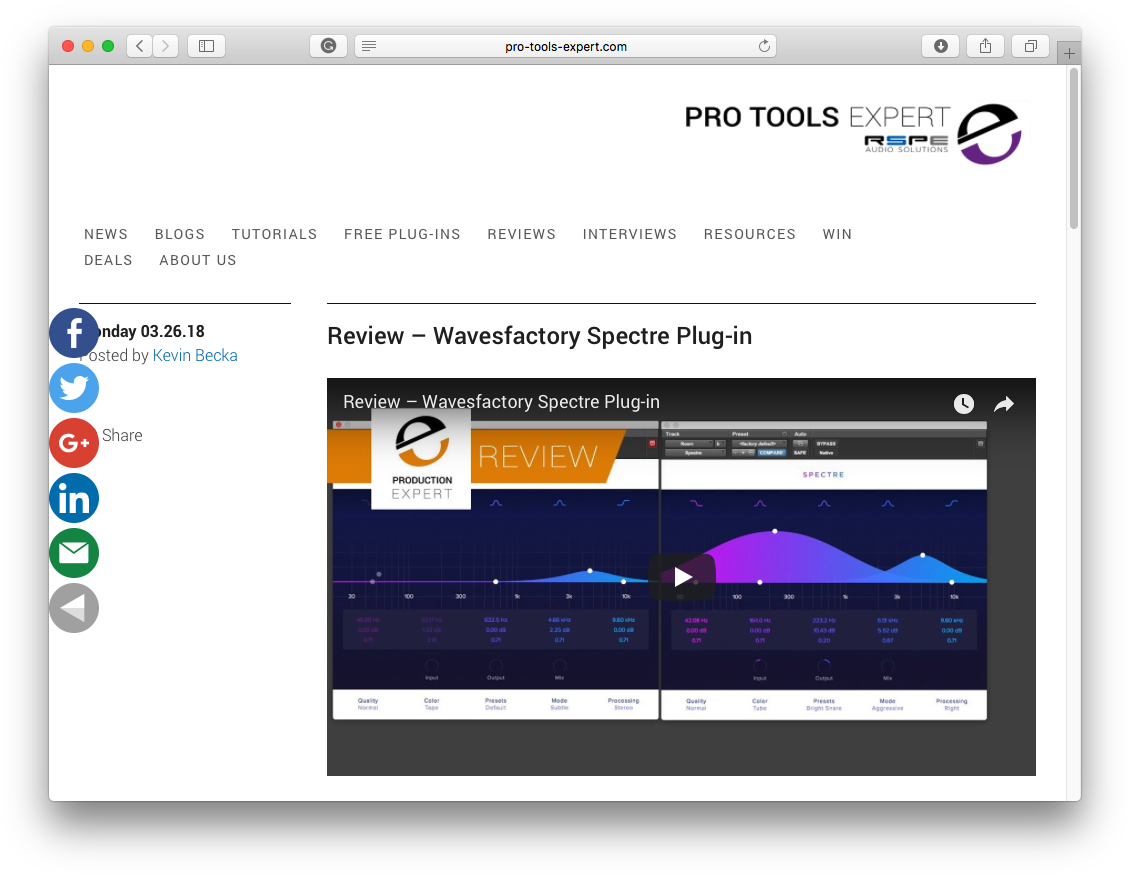Share via the Google Plus icon
Image resolution: width=1129 pixels, height=875 pixels.
tap(73, 443)
